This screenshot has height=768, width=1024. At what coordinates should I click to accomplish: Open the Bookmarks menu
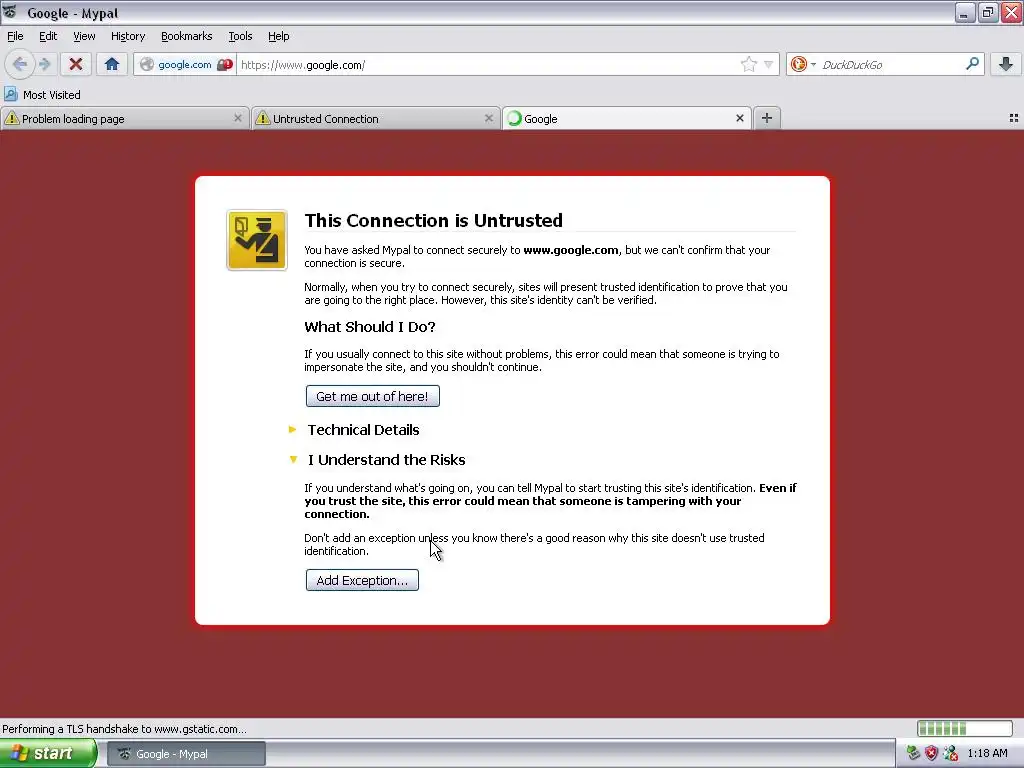(x=186, y=36)
